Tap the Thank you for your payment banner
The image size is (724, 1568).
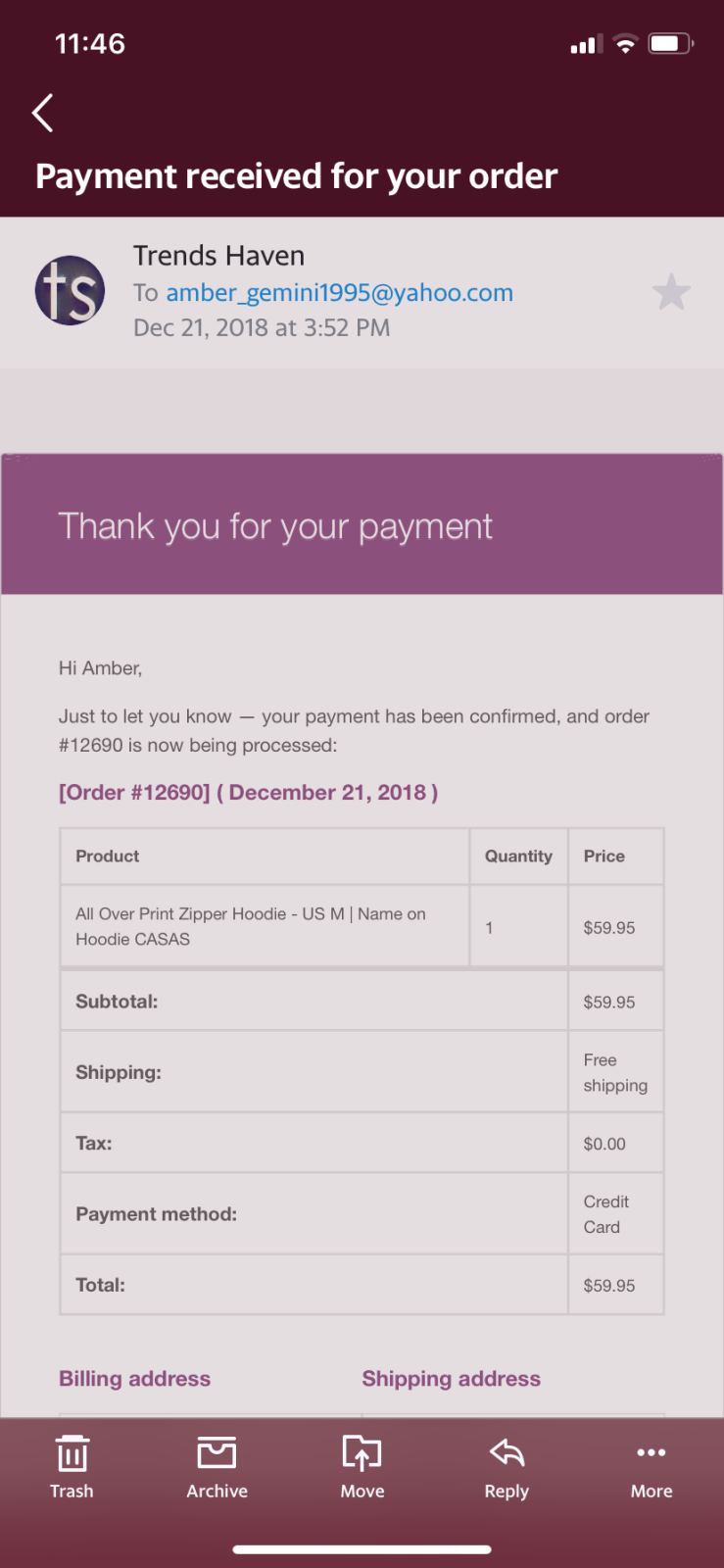362,525
